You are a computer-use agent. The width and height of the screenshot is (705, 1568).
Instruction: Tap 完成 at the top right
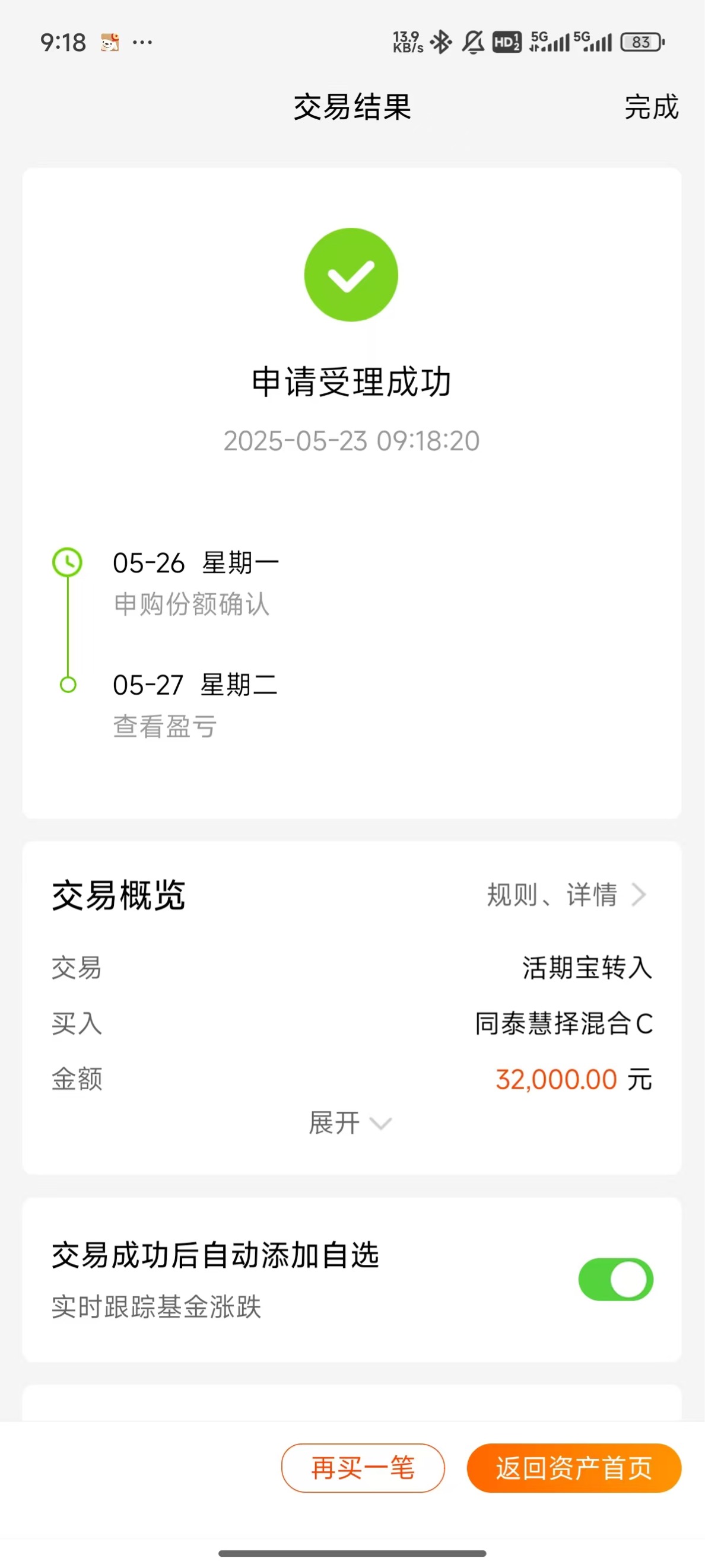click(x=652, y=107)
